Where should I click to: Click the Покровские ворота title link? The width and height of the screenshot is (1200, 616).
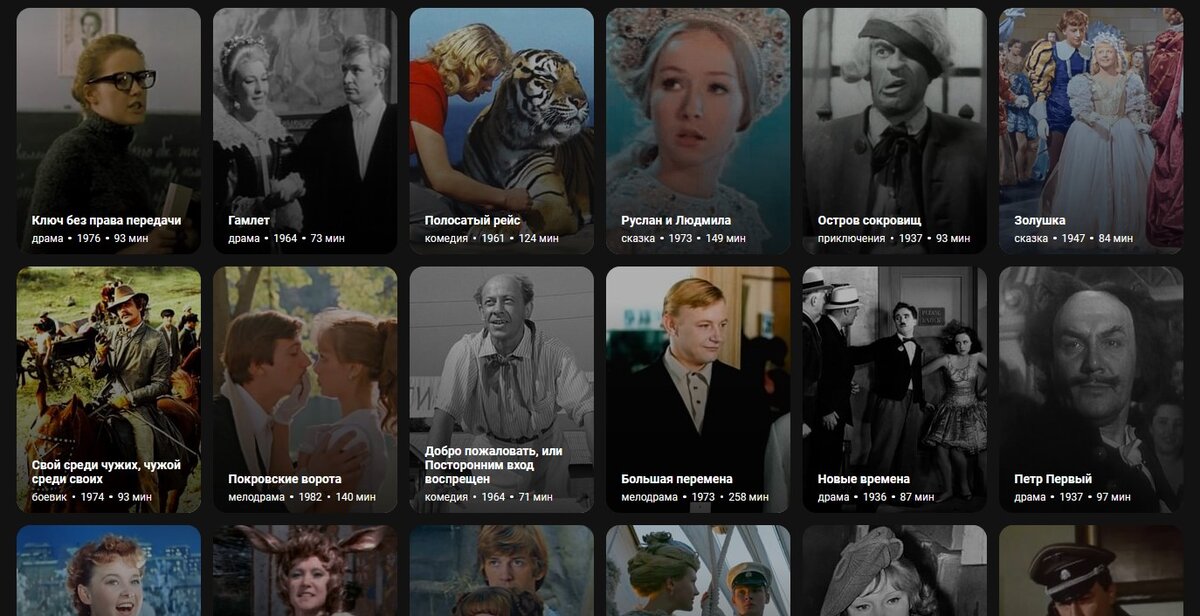285,479
